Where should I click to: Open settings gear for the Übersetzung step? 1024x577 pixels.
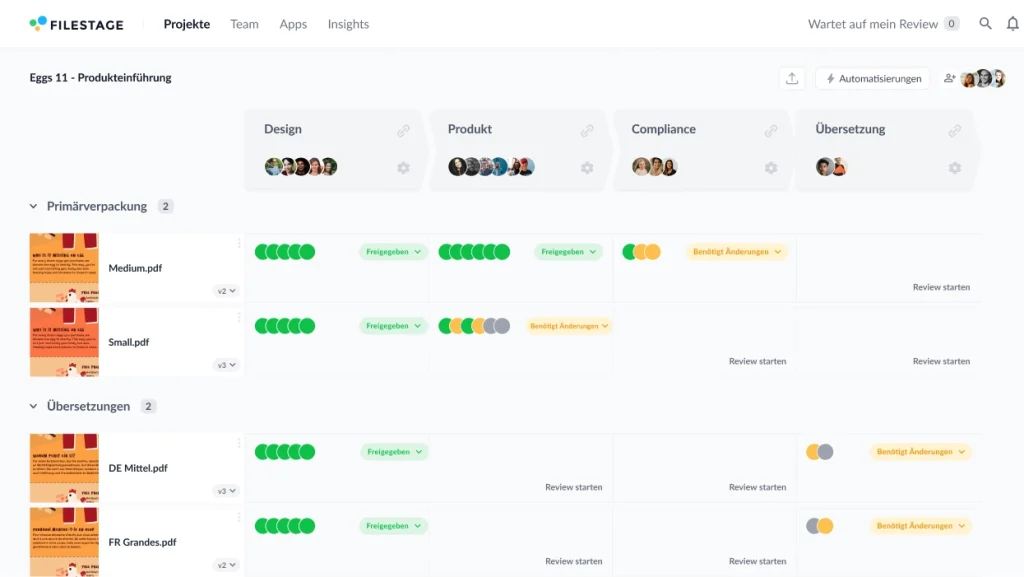(x=955, y=168)
